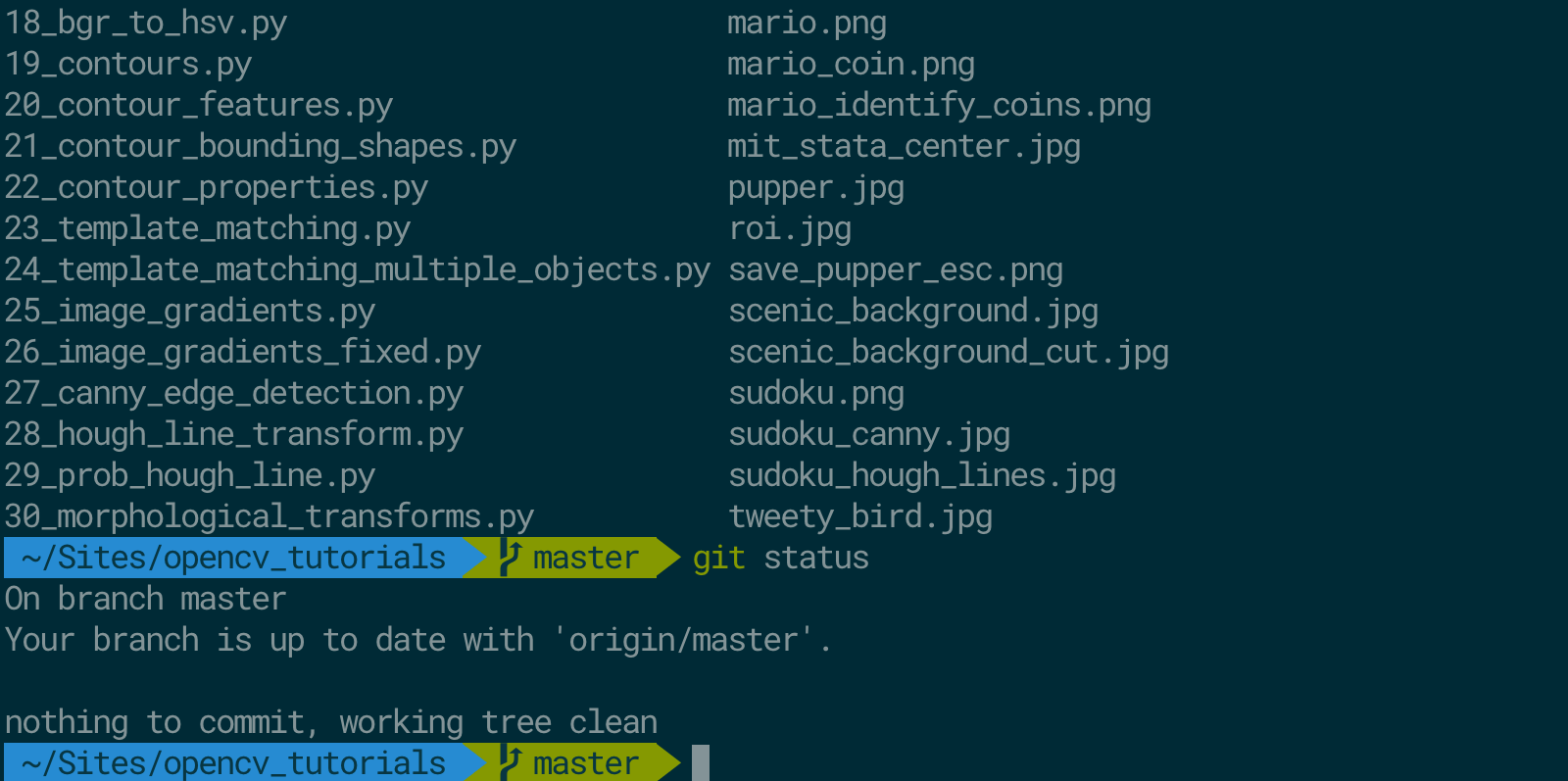
Task: Select the typed git status command
Action: [x=780, y=558]
